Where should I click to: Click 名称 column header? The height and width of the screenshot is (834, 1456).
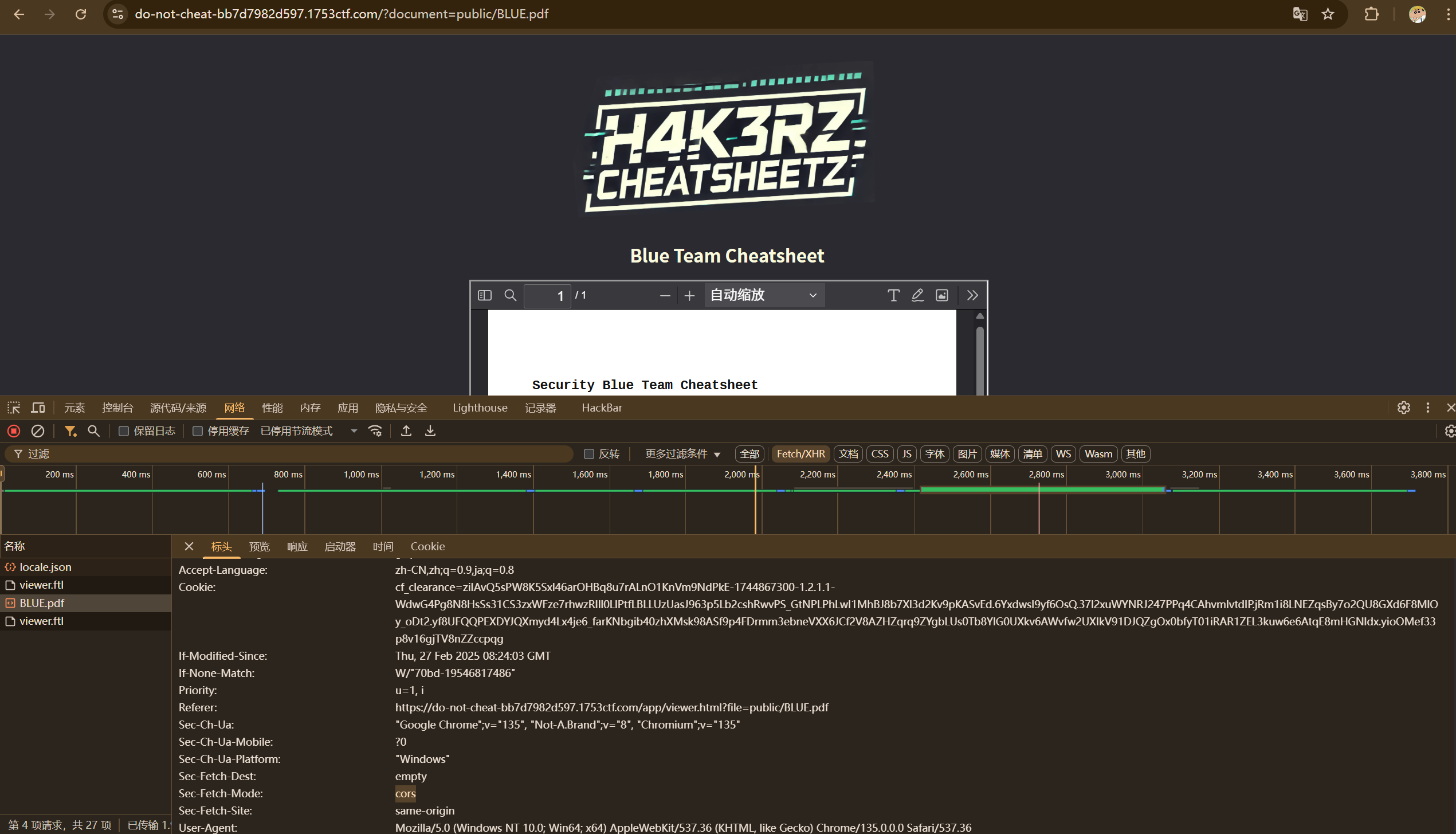pyautogui.click(x=86, y=546)
